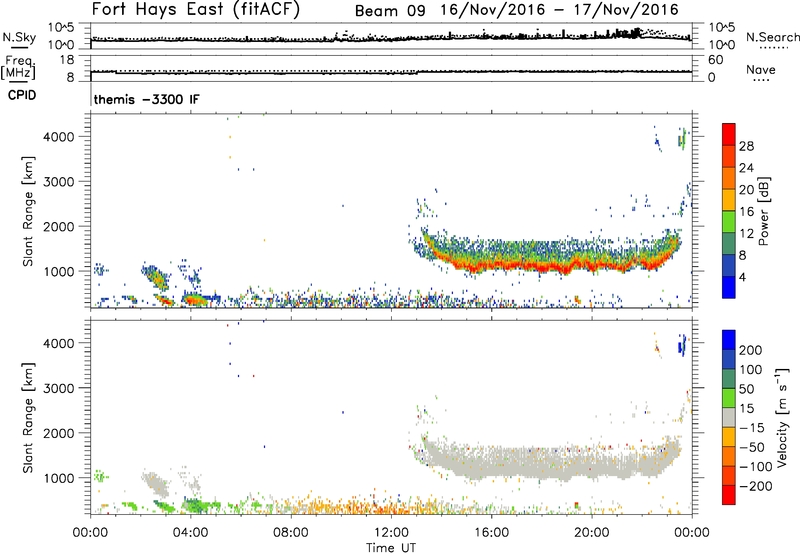Click the '3000' tick on the velocity panel

(58, 388)
